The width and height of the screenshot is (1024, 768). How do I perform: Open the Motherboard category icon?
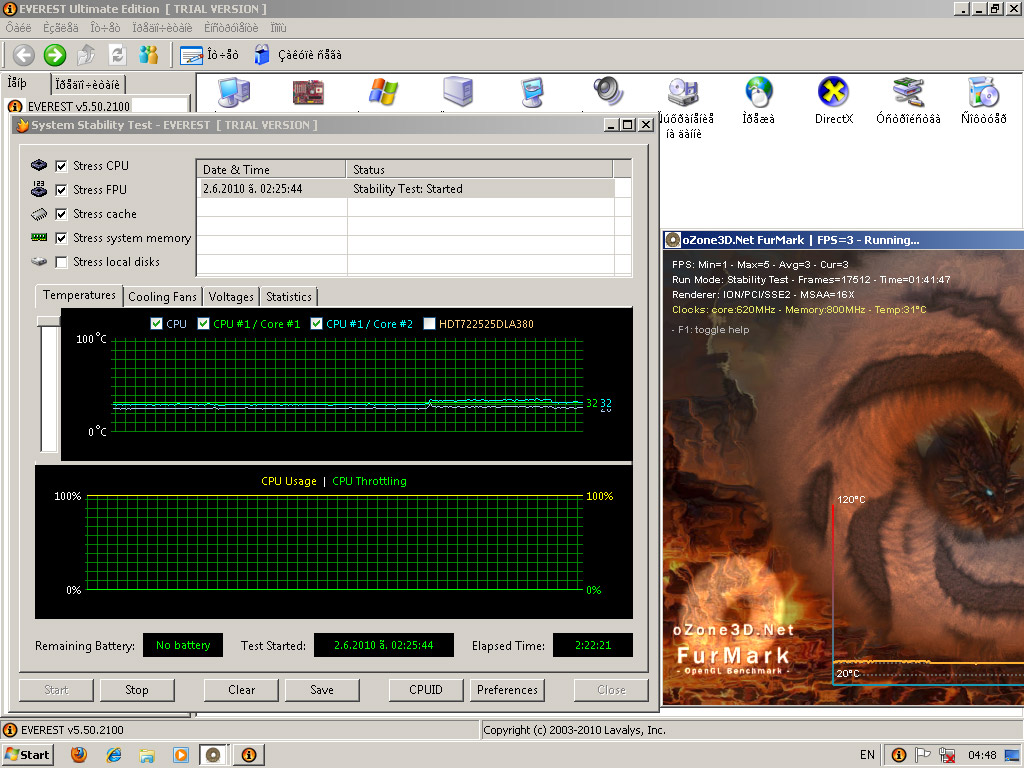pyautogui.click(x=308, y=93)
